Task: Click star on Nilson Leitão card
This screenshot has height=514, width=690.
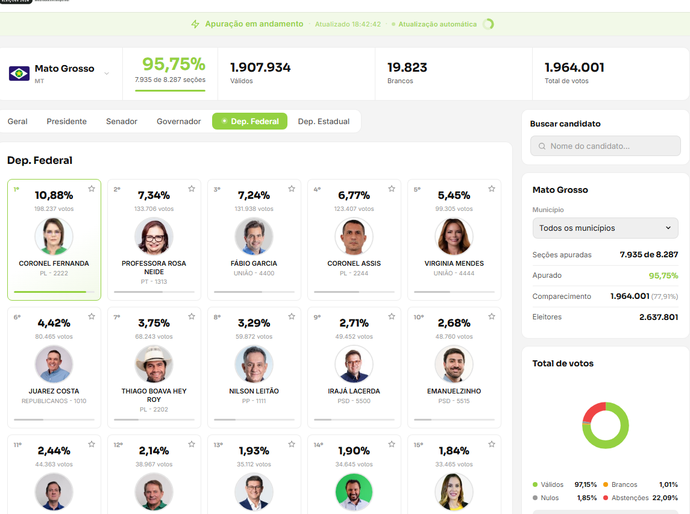Action: point(291,316)
